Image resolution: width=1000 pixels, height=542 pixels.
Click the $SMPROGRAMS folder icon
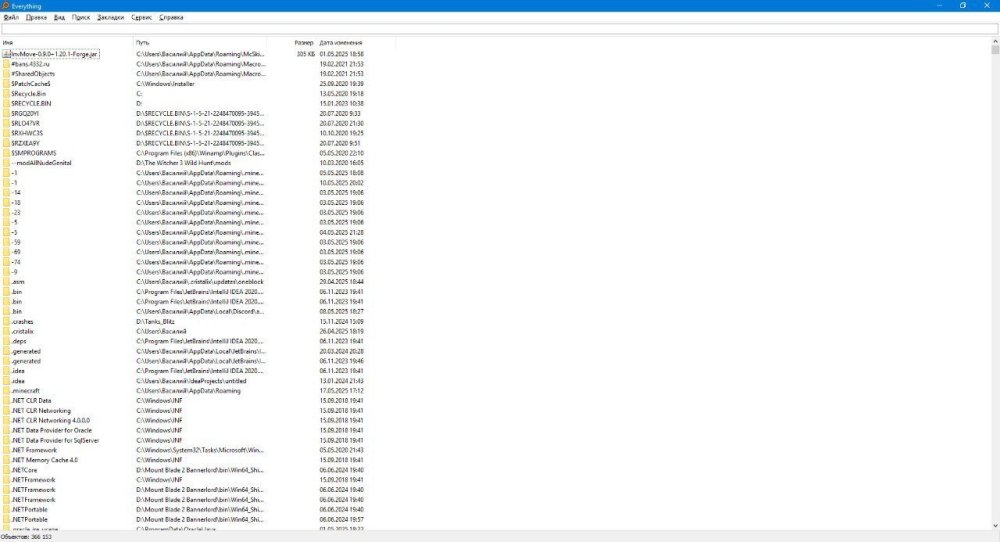(6, 153)
